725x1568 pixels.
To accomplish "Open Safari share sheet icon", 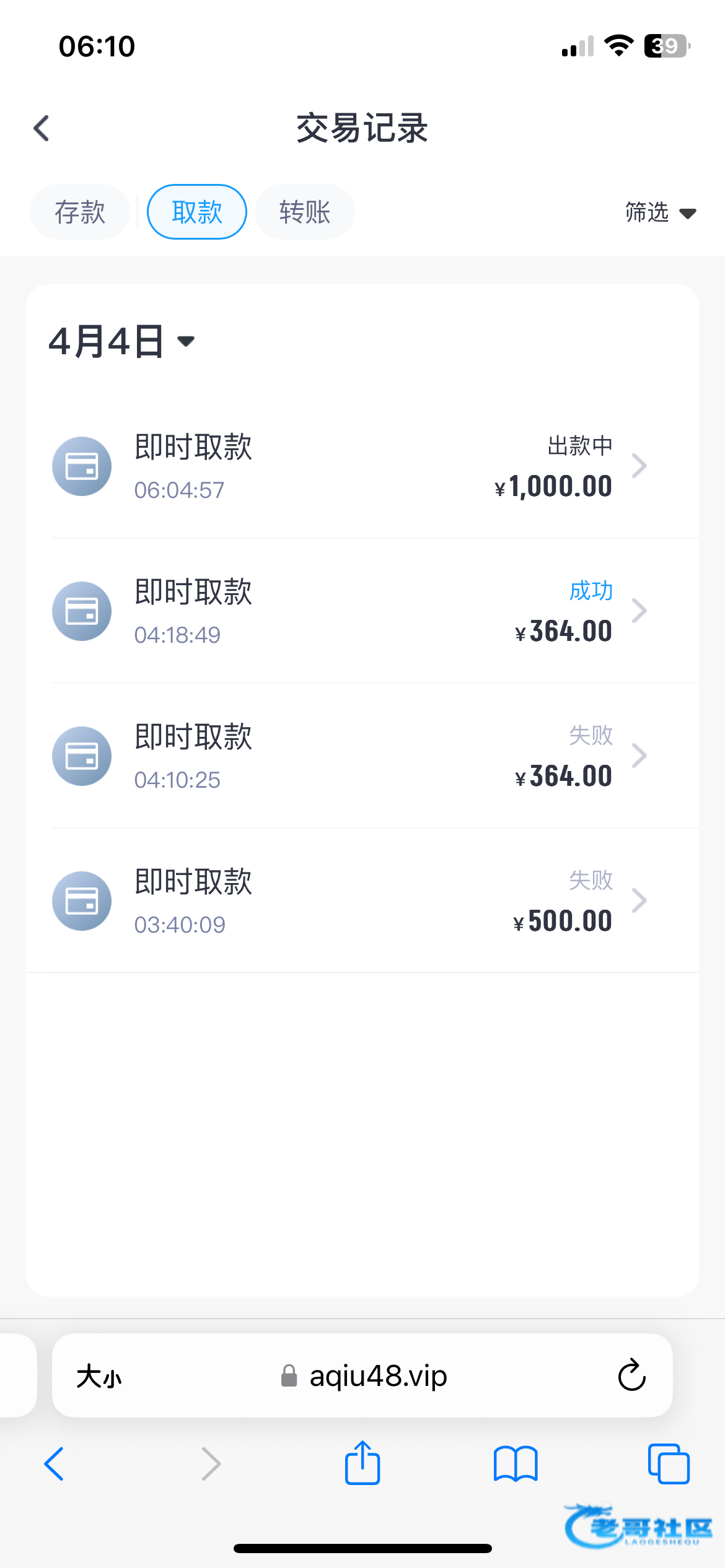I will pos(362,1463).
